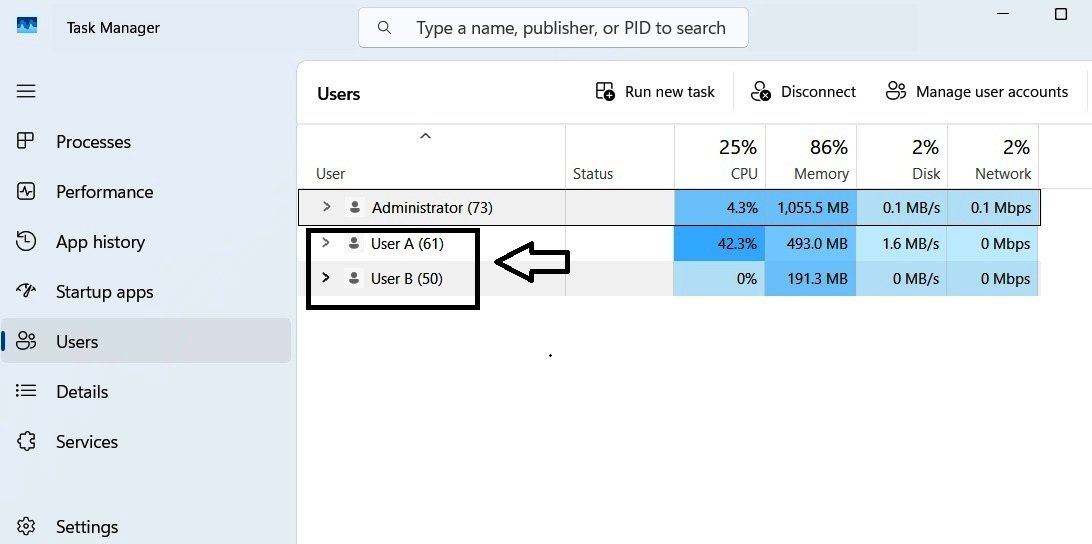This screenshot has width=1092, height=544.
Task: Expand the Administrator user row
Action: [326, 207]
